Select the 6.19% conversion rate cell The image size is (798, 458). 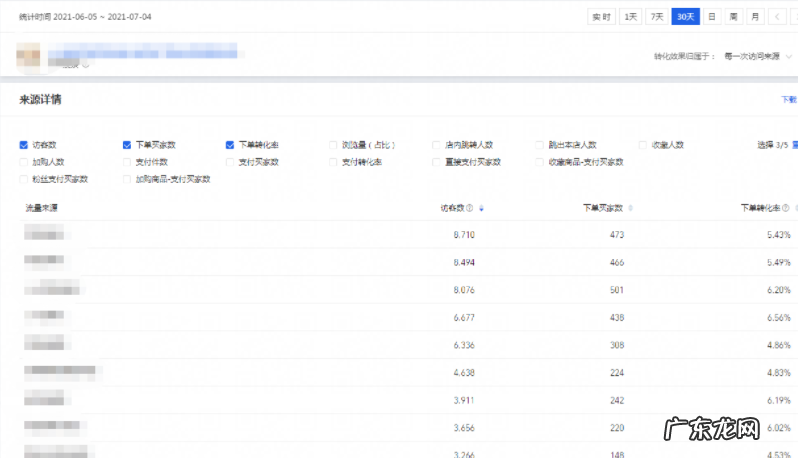click(x=779, y=400)
